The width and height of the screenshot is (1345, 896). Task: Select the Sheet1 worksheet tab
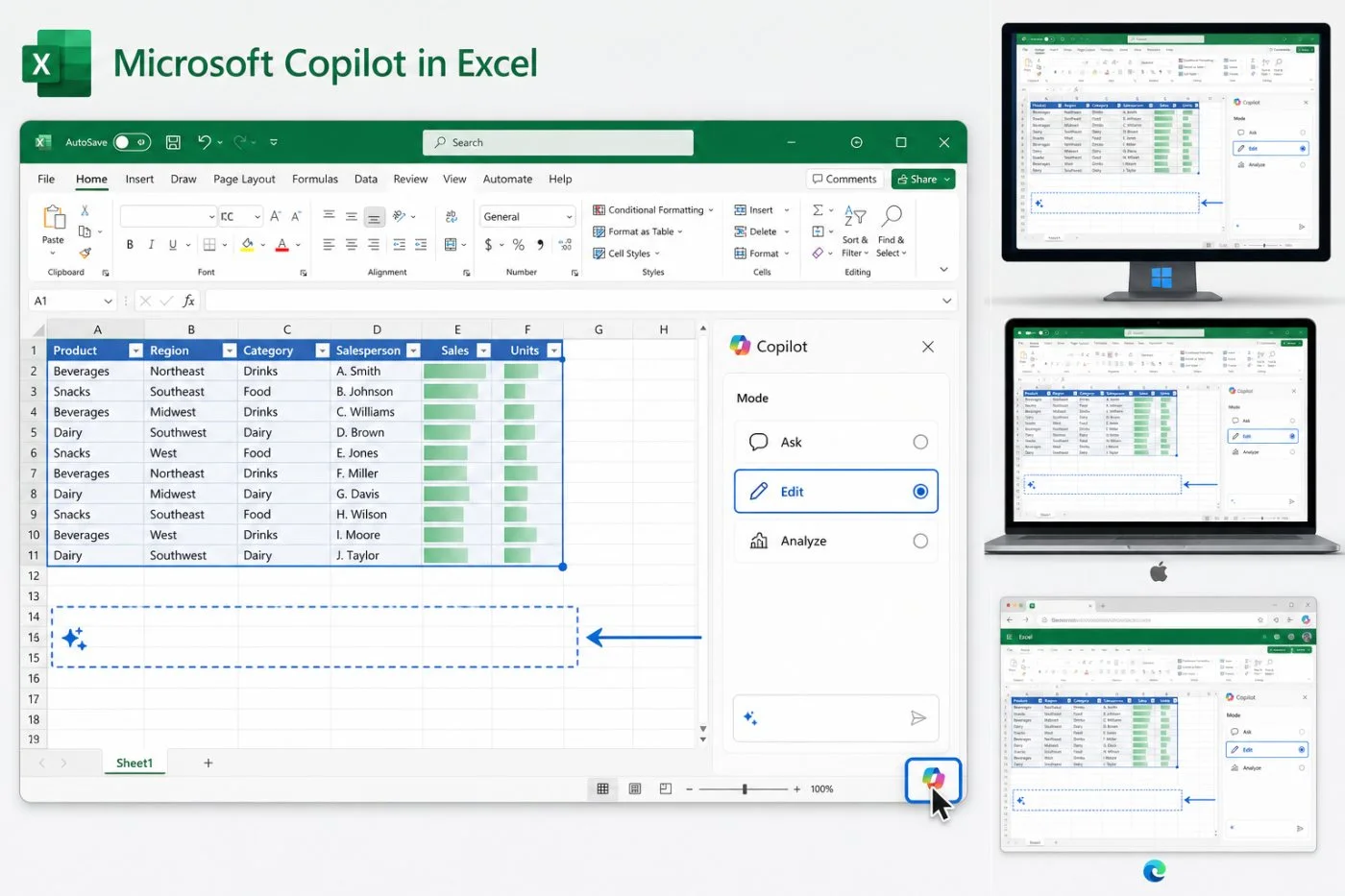(x=134, y=763)
